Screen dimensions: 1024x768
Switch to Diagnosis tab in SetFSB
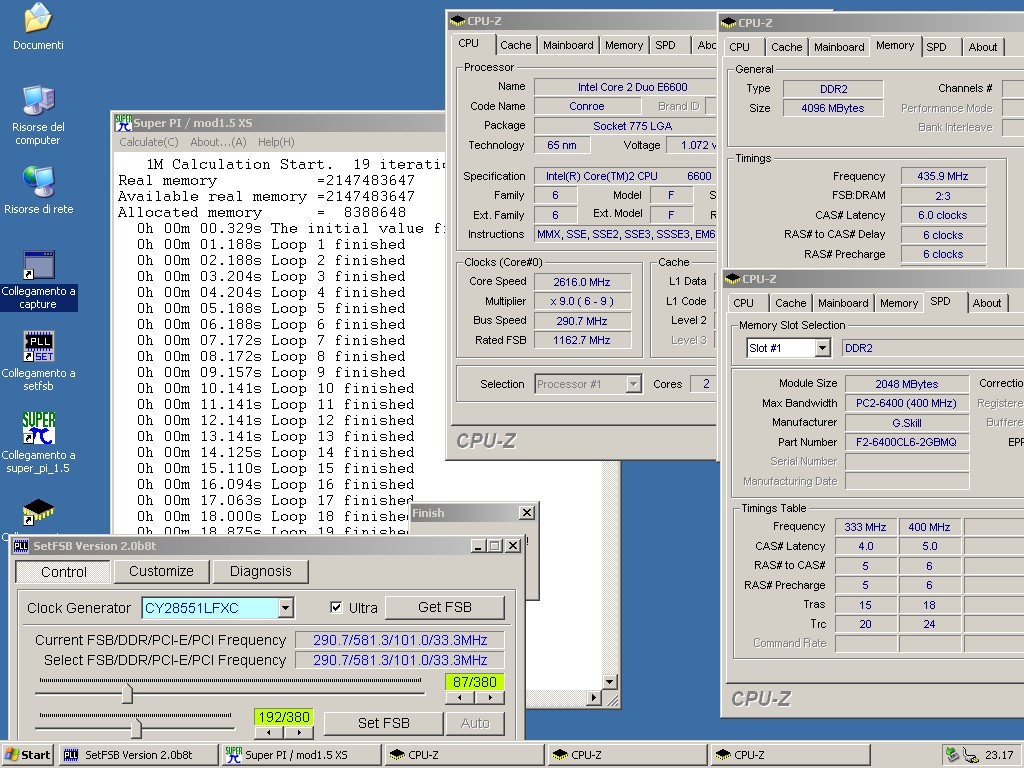click(261, 571)
